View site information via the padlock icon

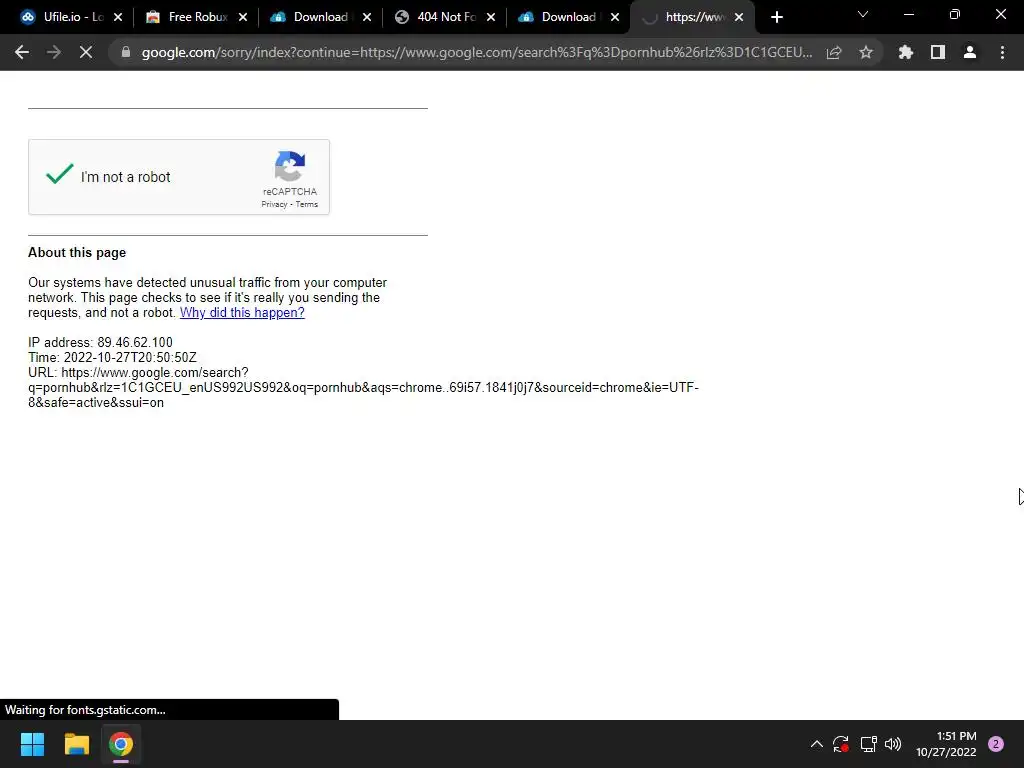[x=126, y=52]
